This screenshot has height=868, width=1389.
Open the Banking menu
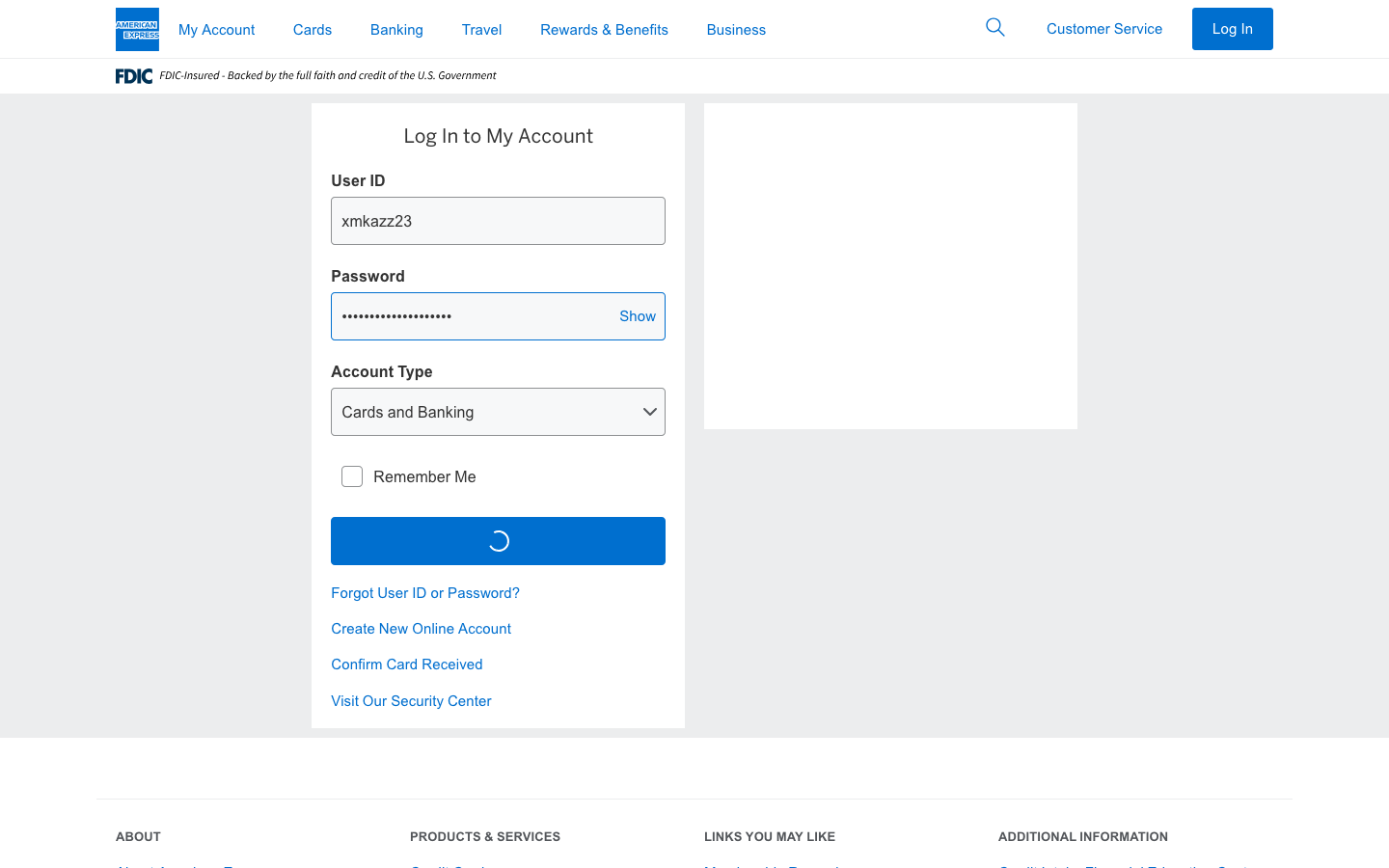(396, 30)
